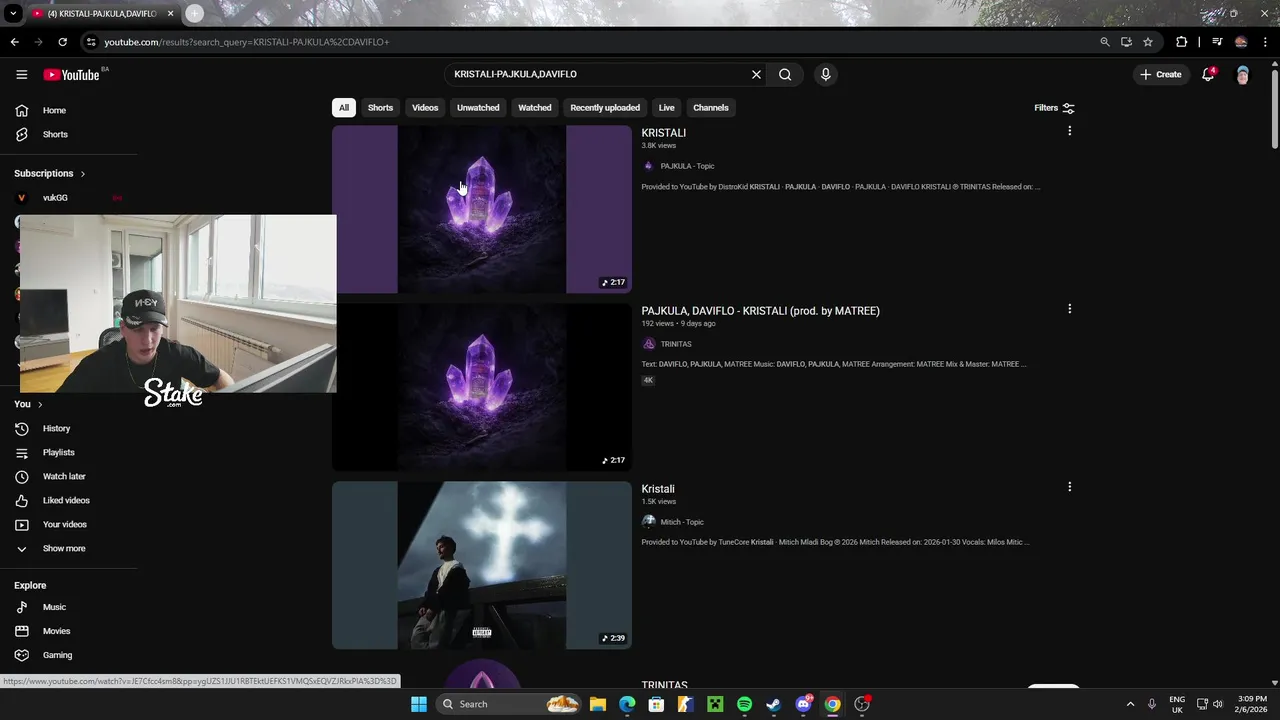Open Steam from the taskbar

coord(773,704)
